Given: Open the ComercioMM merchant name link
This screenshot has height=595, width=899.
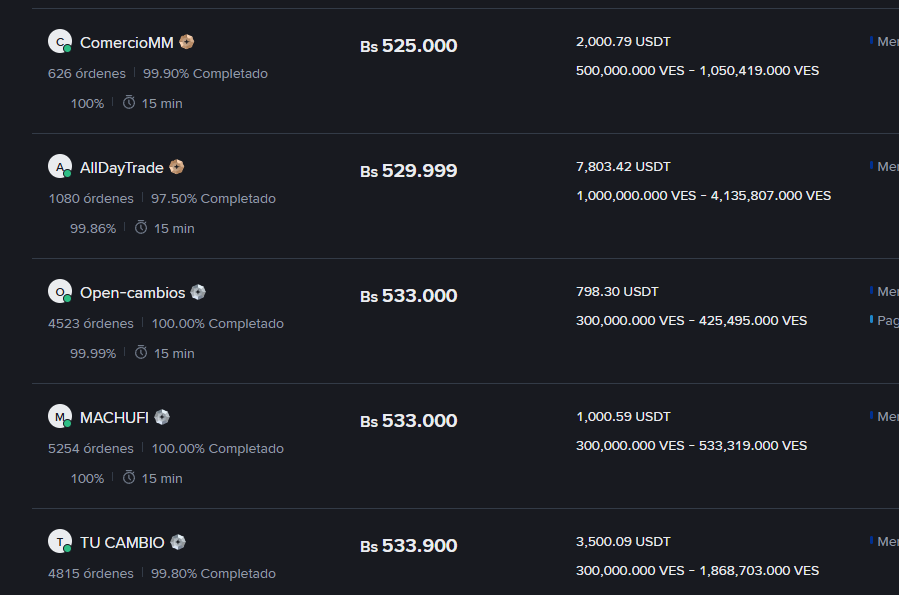Looking at the screenshot, I should 127,43.
